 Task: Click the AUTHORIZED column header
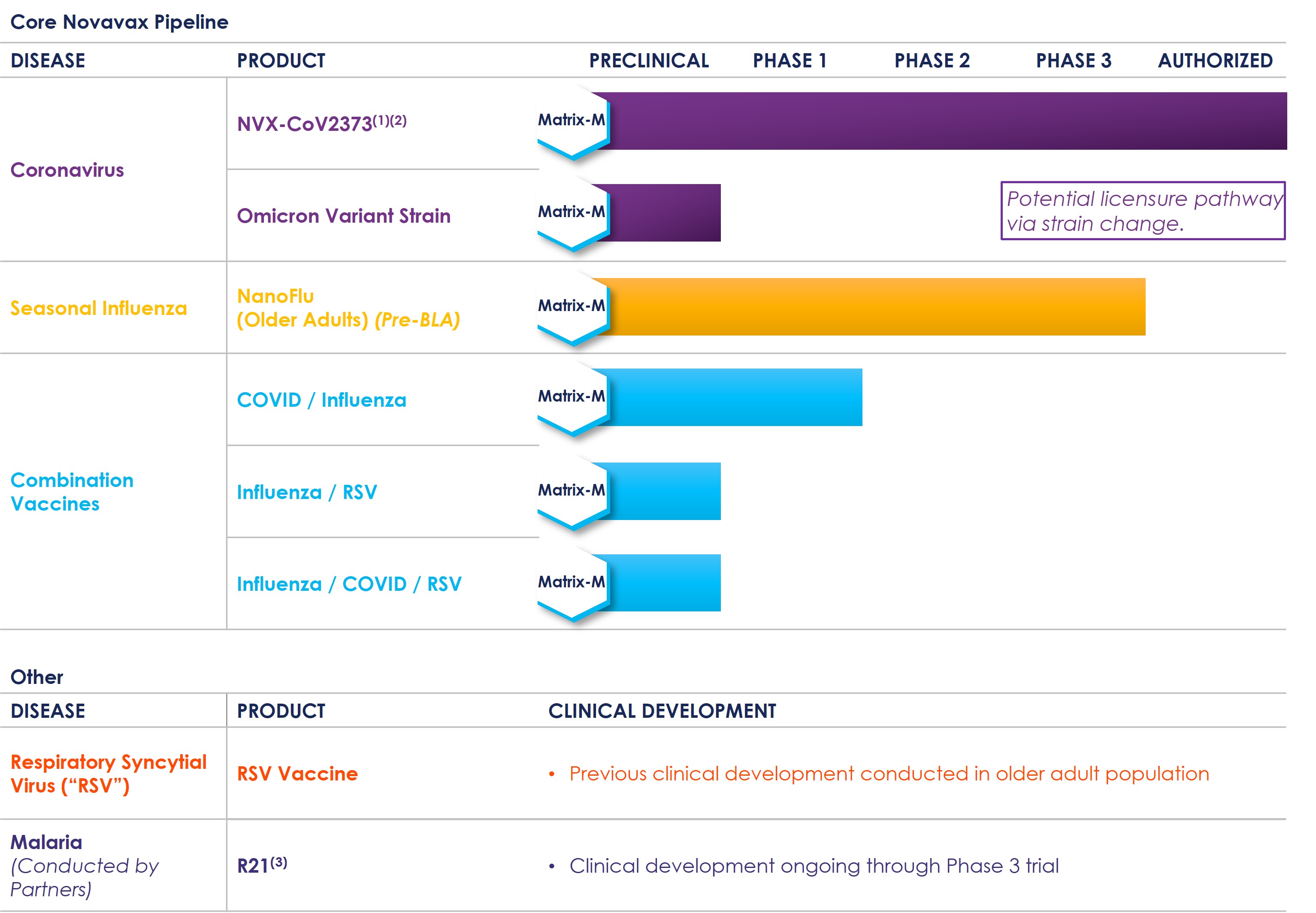(x=1215, y=60)
